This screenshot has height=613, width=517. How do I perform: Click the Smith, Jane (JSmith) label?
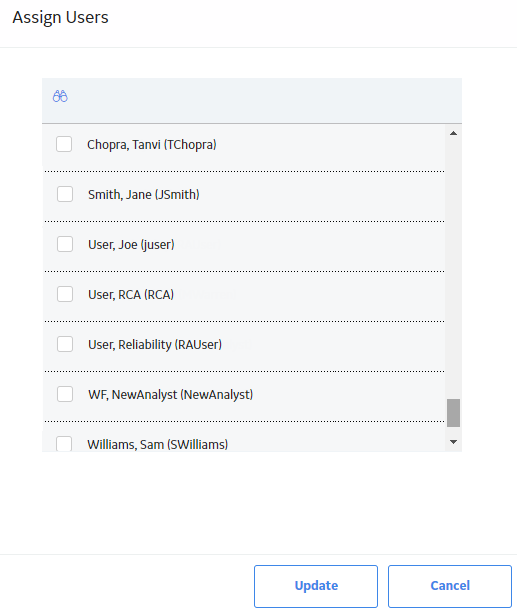point(144,195)
